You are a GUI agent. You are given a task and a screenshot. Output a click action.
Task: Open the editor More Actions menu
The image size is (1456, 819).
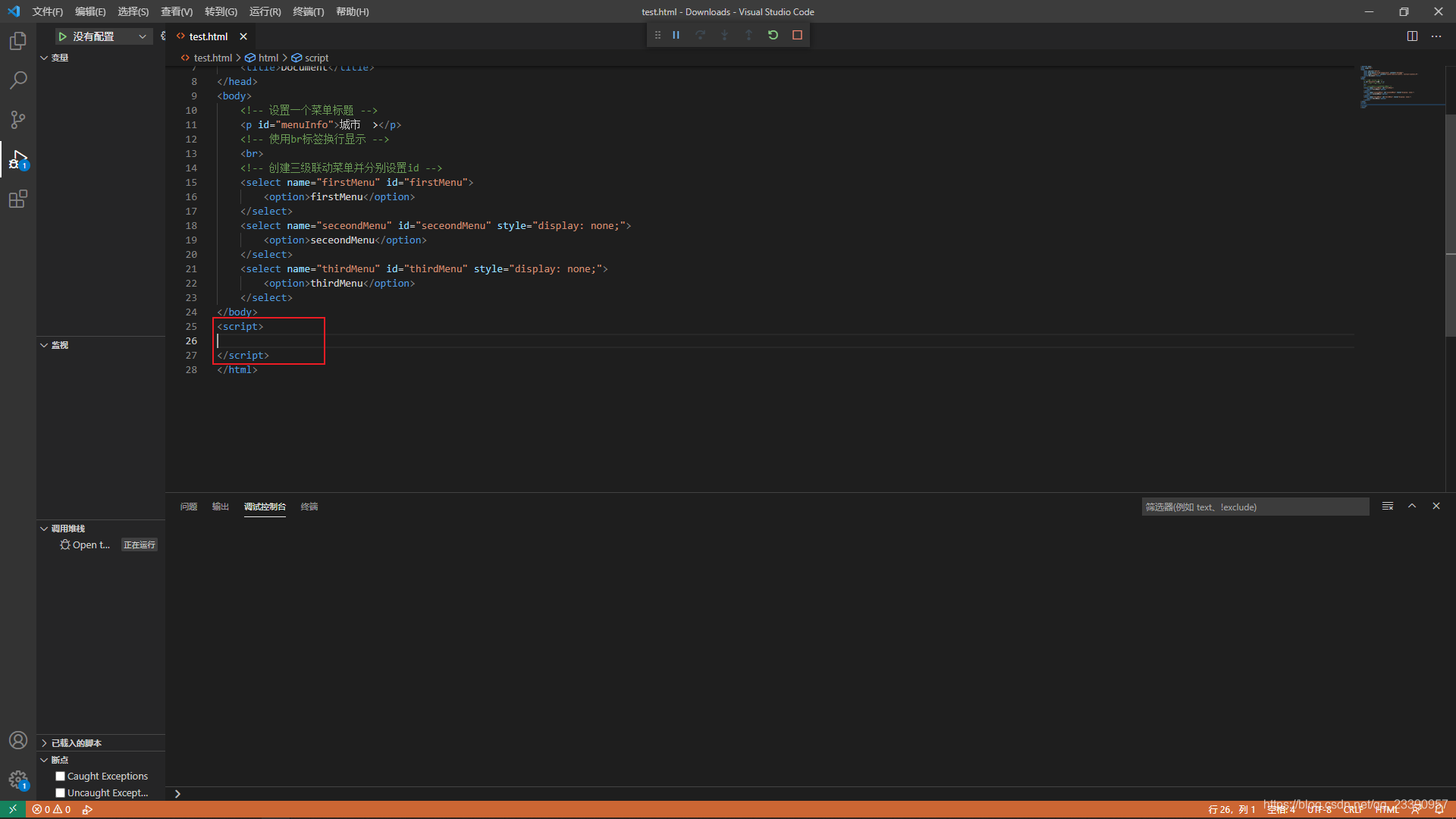(1436, 36)
